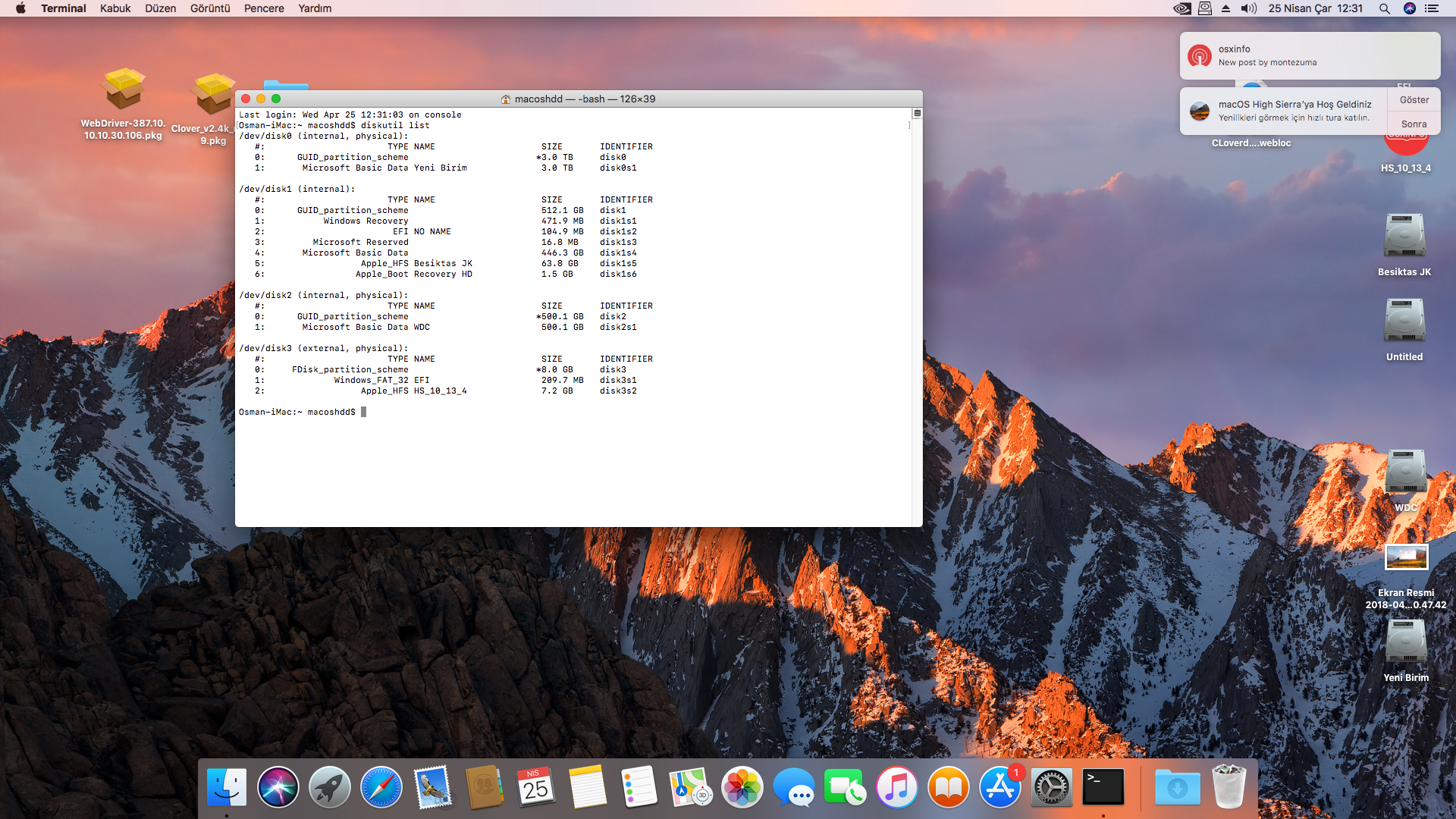Viewport: 1456px width, 819px height.
Task: Open Spotlight search magnifier
Action: click(x=1384, y=8)
